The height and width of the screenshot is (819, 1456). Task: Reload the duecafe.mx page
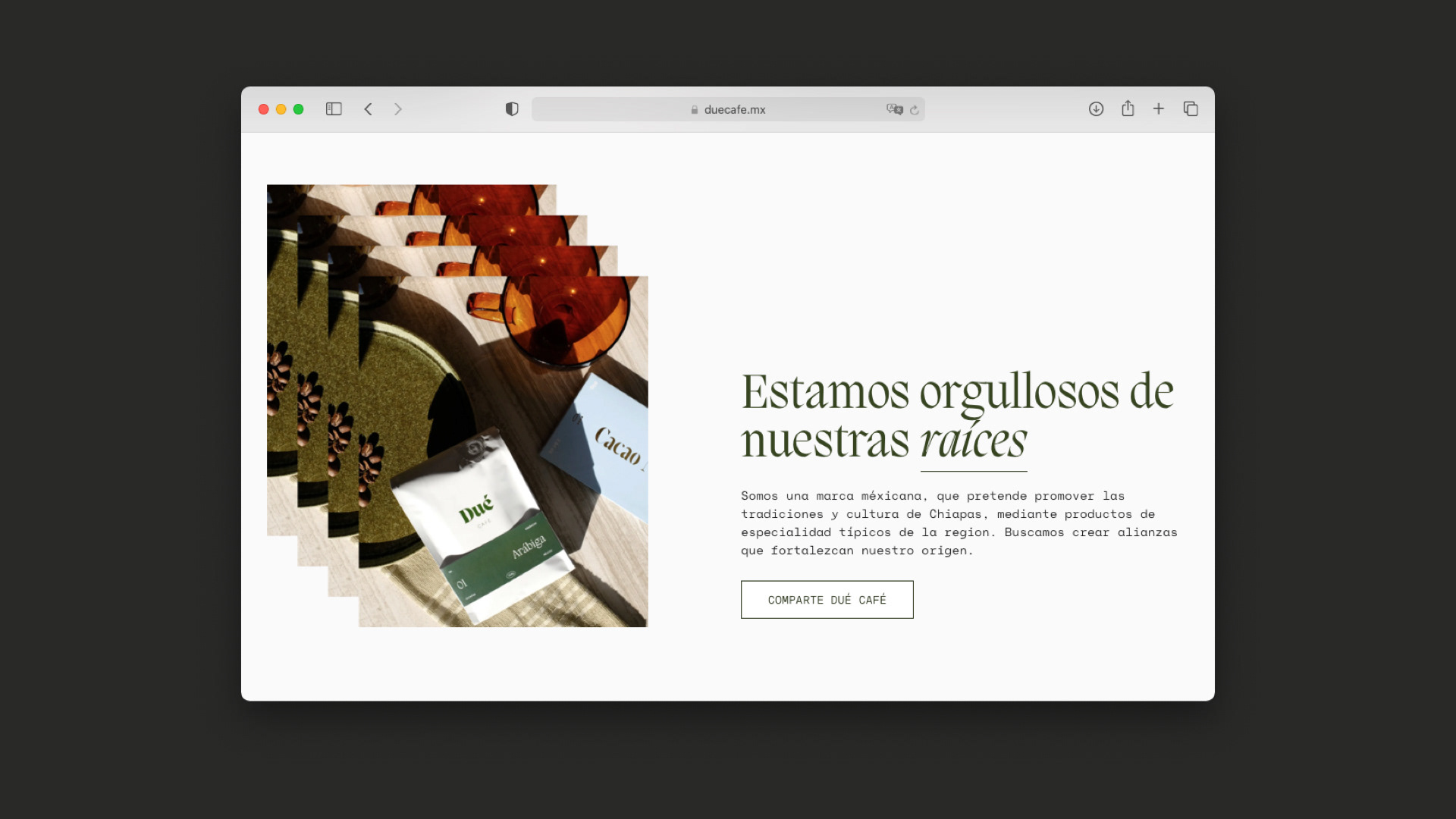coord(915,110)
